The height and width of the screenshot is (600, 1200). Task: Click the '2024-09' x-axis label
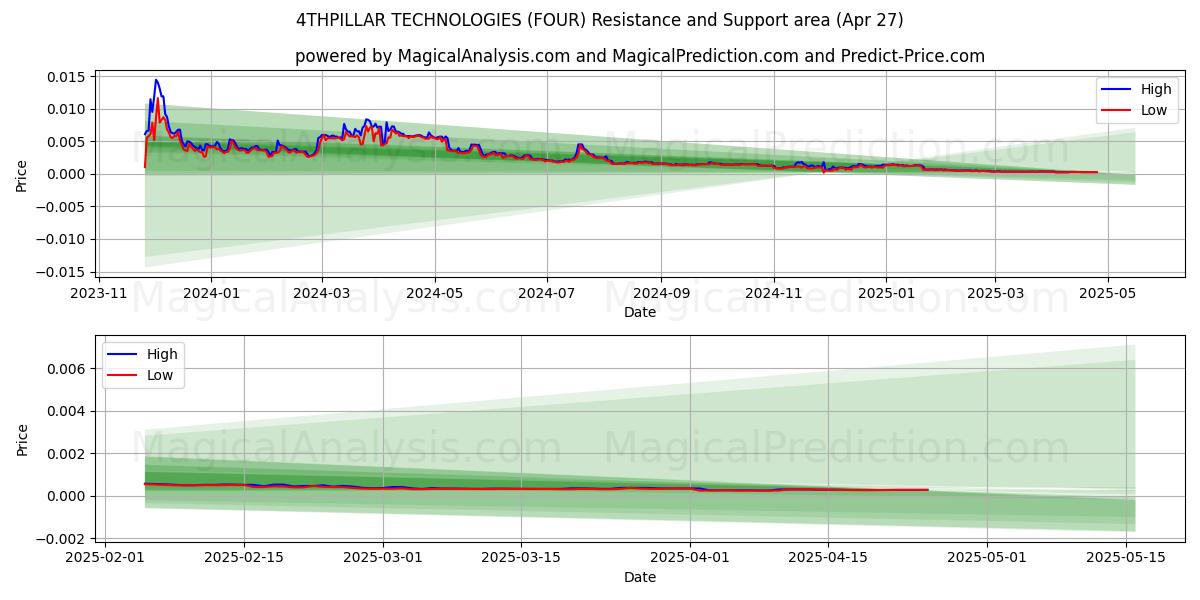coord(661,293)
